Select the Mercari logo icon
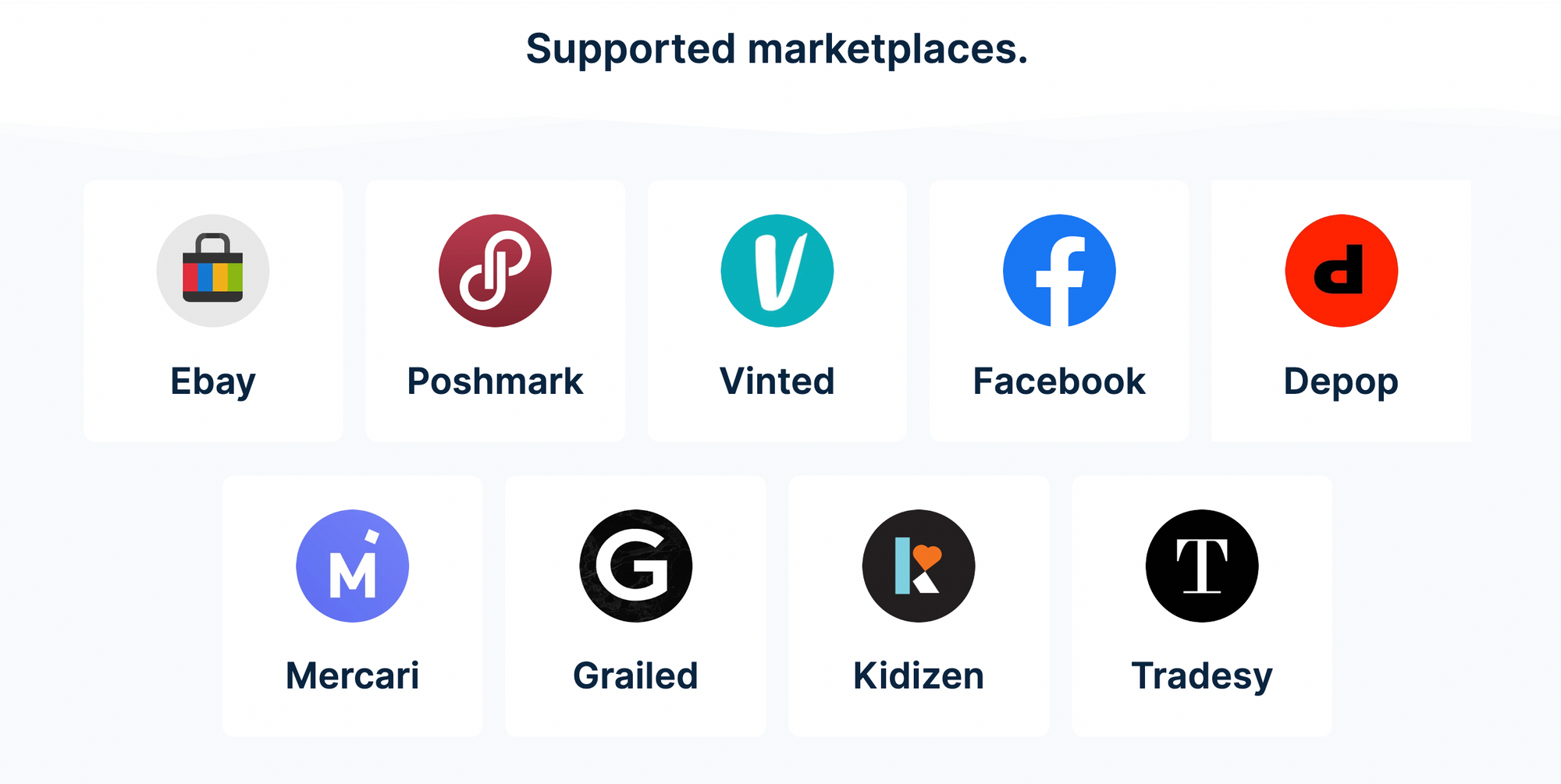1561x784 pixels. pos(353,566)
